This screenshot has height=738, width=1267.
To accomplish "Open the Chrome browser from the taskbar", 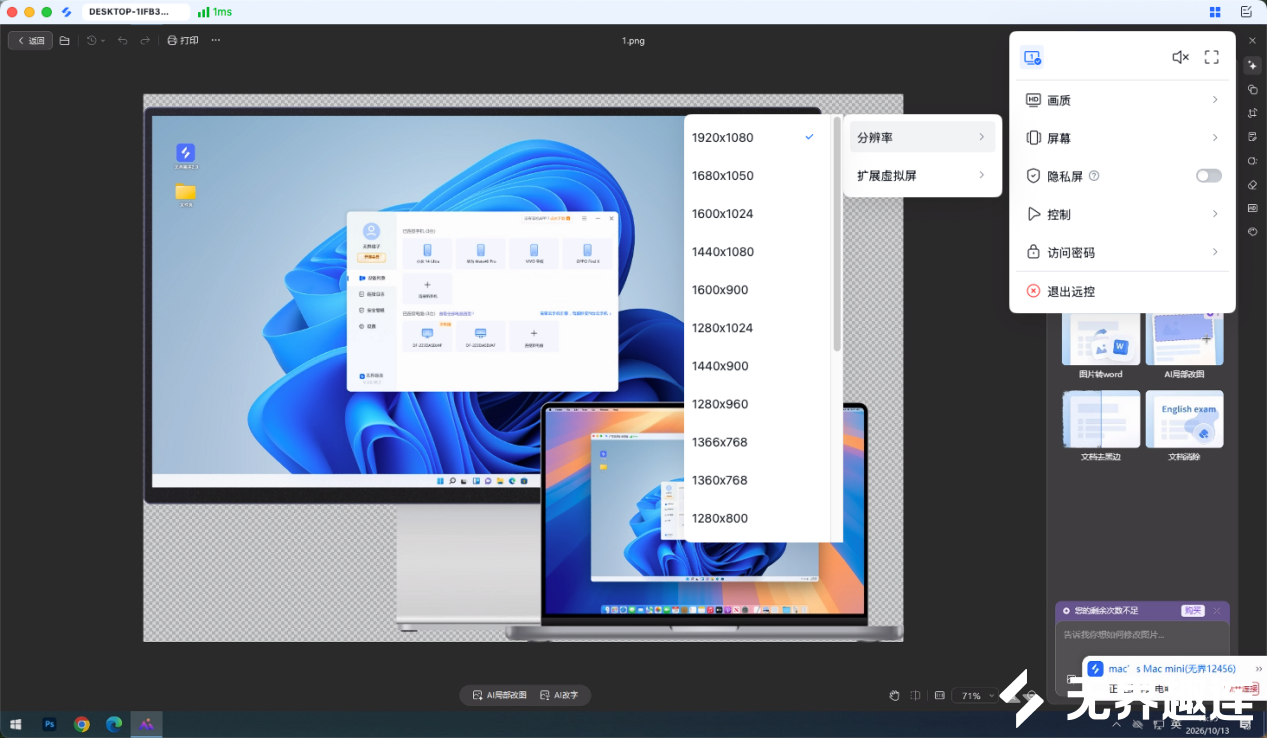I will coord(82,724).
